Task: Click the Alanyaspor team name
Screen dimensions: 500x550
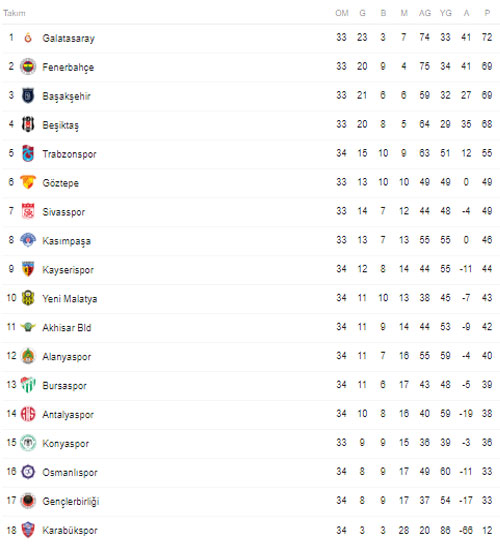Action: [67, 357]
